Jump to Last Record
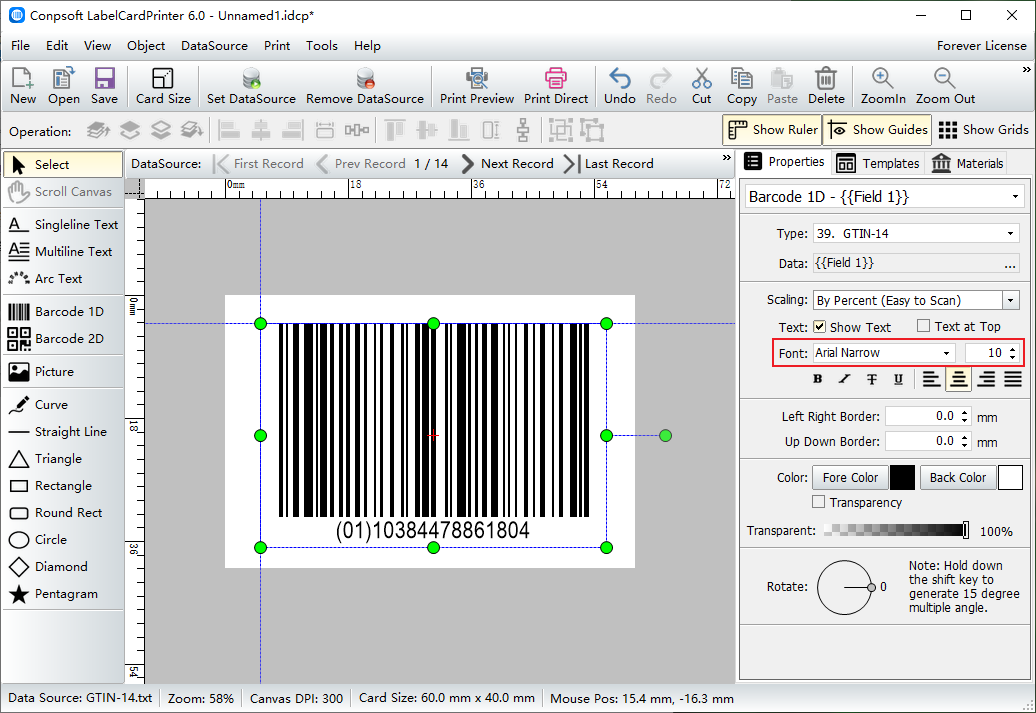 click(x=609, y=164)
